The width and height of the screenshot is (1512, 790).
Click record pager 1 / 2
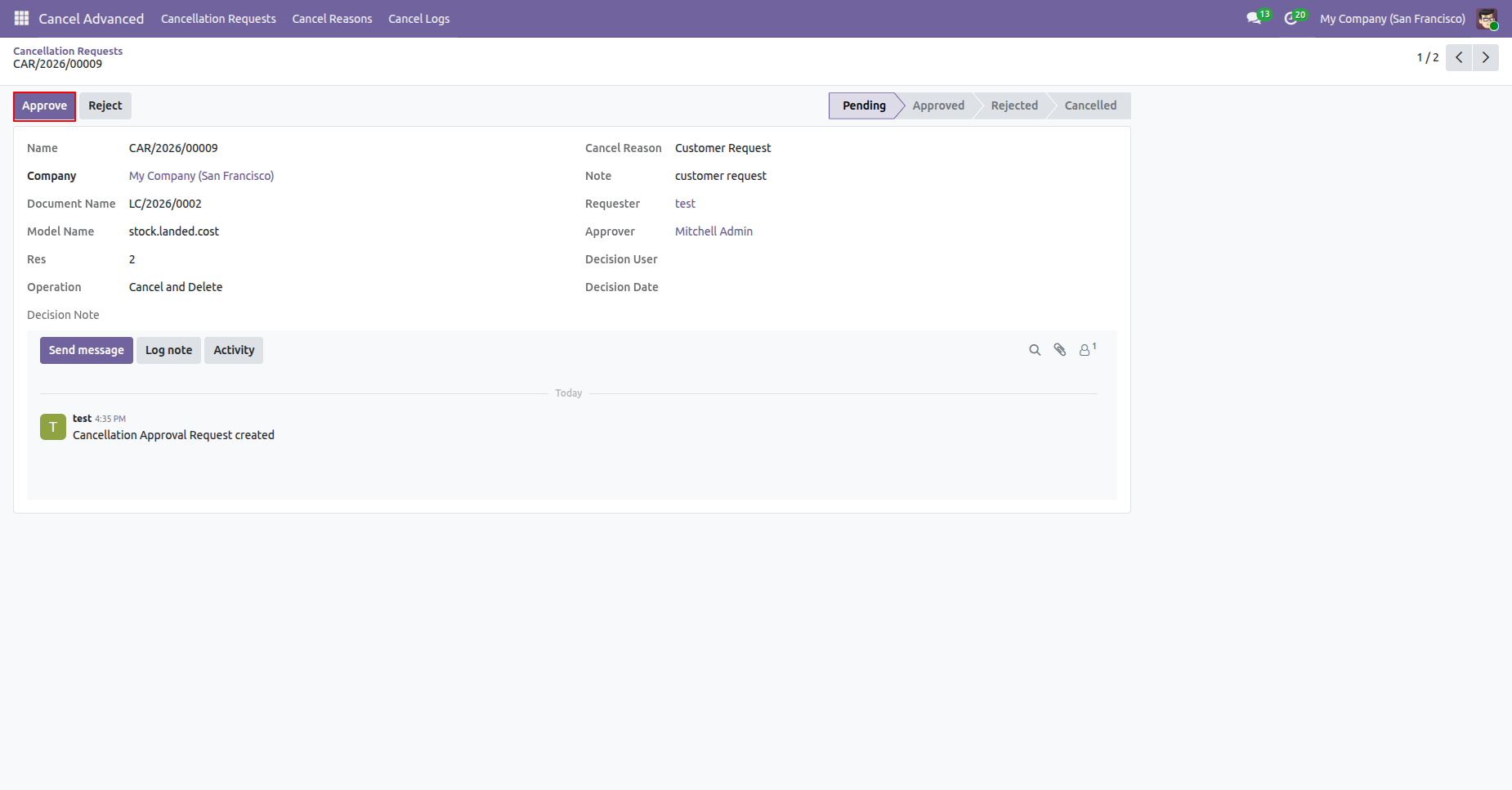click(1427, 57)
